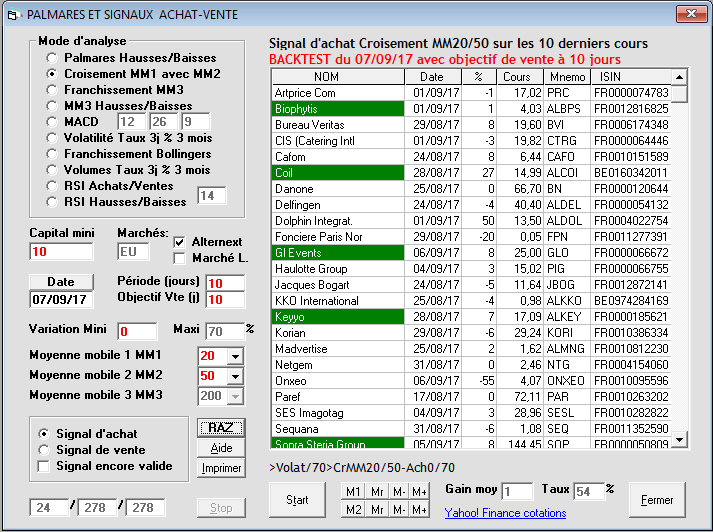Click the M1 memory button

353,492
